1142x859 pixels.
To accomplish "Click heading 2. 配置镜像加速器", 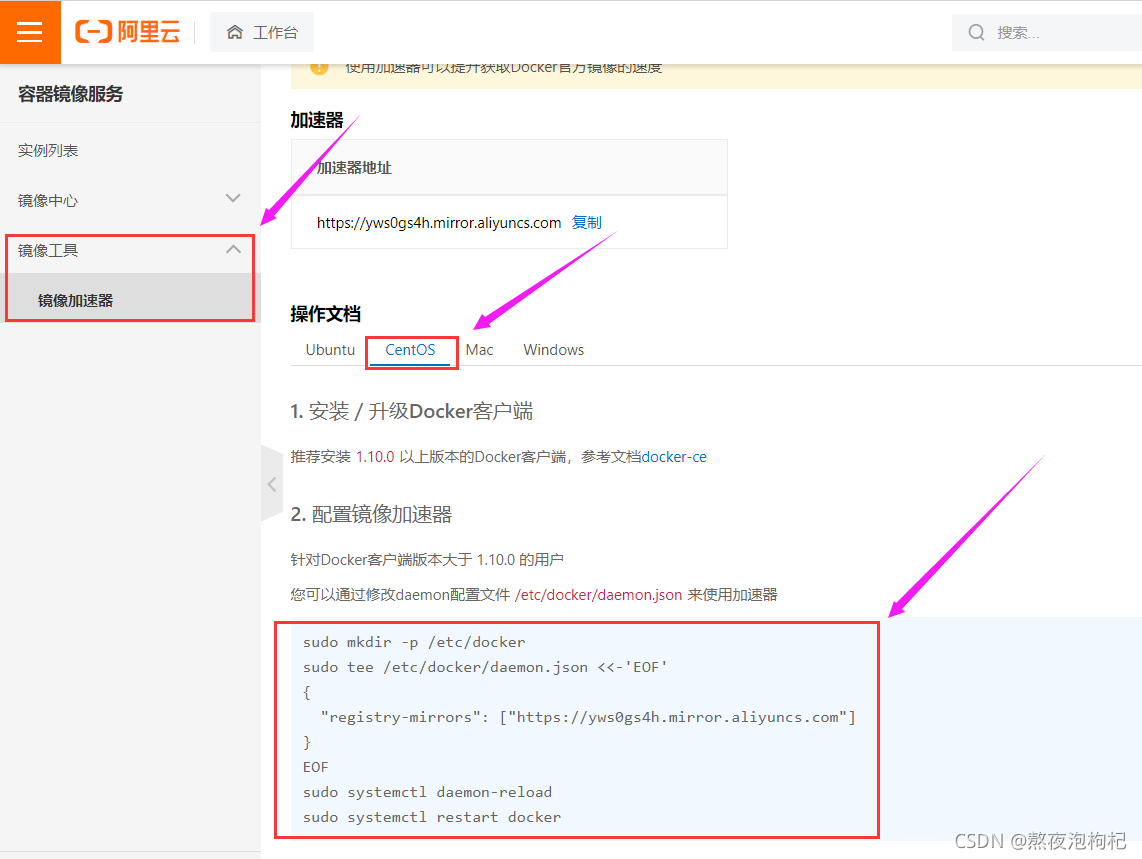I will pyautogui.click(x=371, y=514).
